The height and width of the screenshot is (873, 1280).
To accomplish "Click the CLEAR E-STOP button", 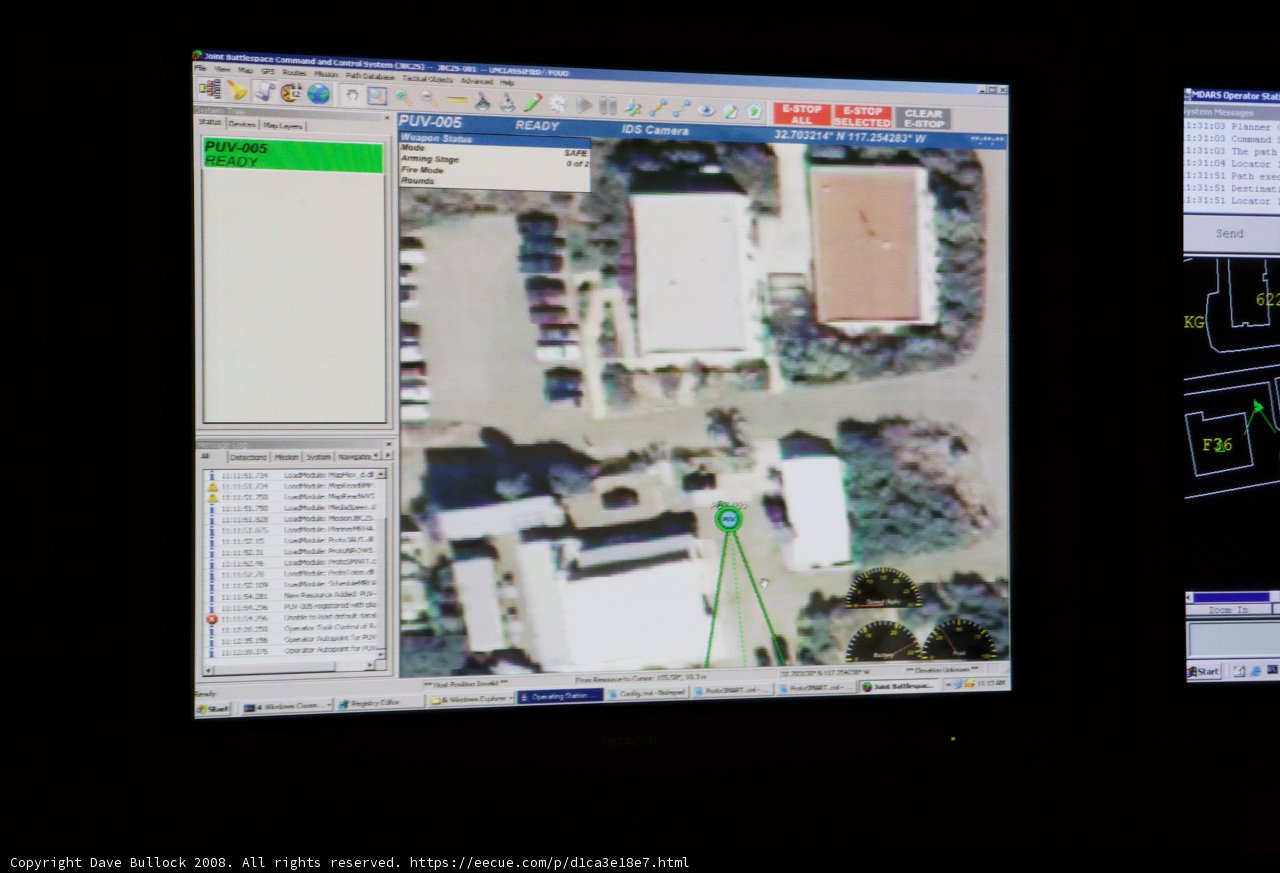I will click(x=922, y=118).
